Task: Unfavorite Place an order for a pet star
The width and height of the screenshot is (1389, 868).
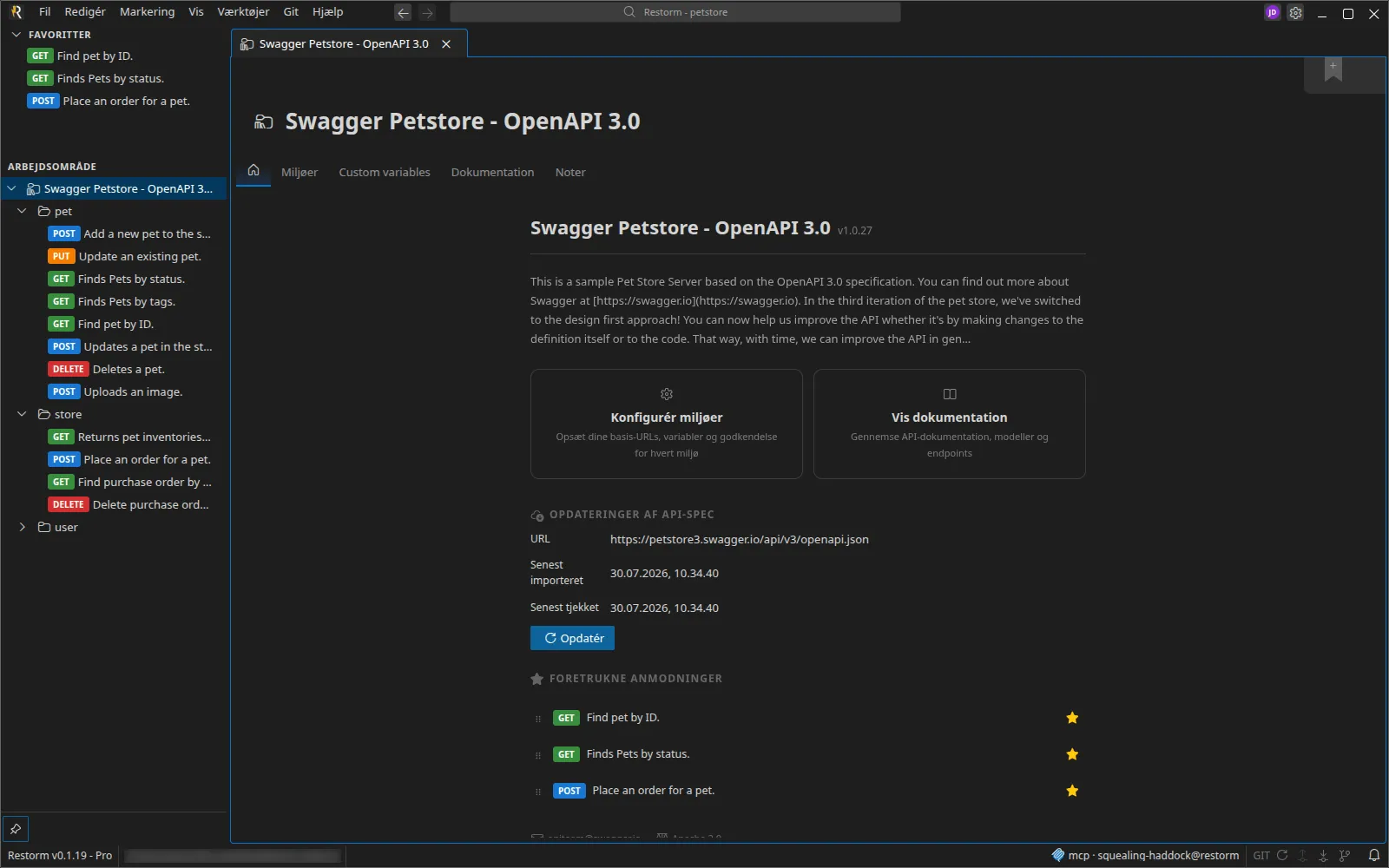Action: 1072,791
